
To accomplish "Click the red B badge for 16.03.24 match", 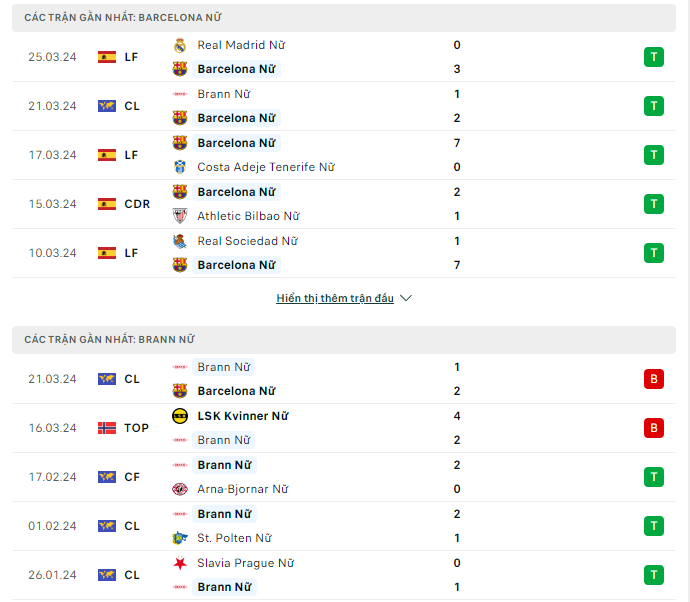I will click(653, 428).
